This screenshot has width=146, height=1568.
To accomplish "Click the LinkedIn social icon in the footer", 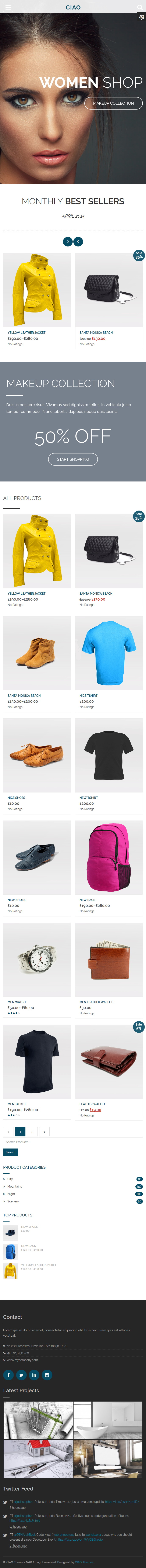I will point(34,1374).
